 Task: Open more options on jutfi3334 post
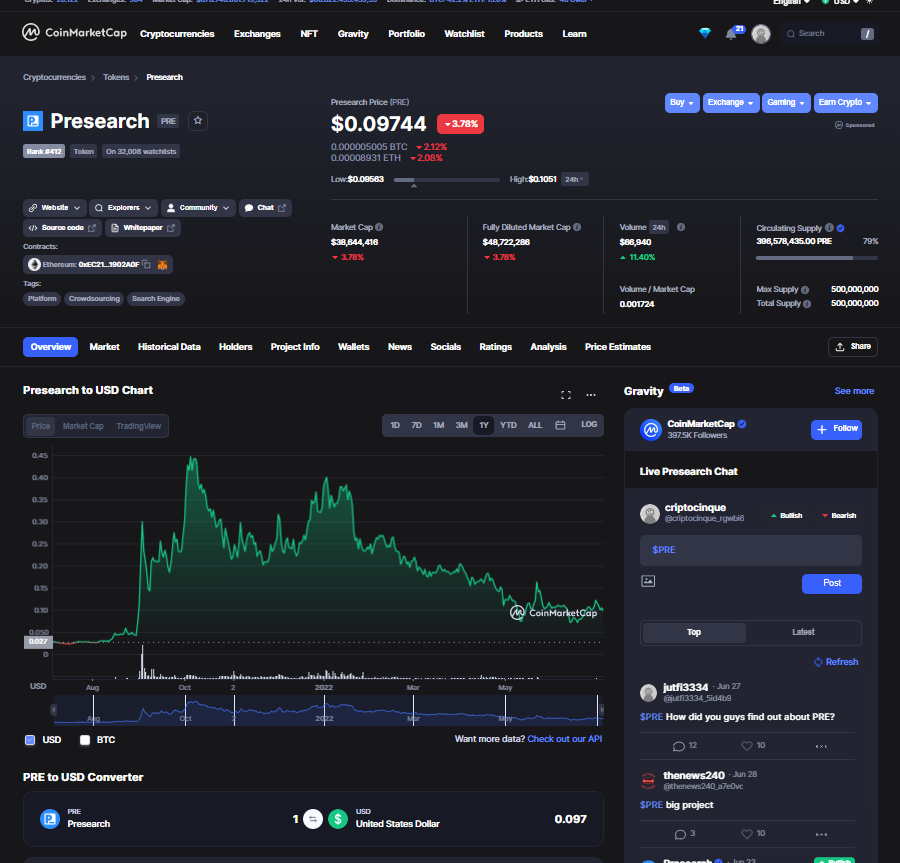(x=821, y=747)
